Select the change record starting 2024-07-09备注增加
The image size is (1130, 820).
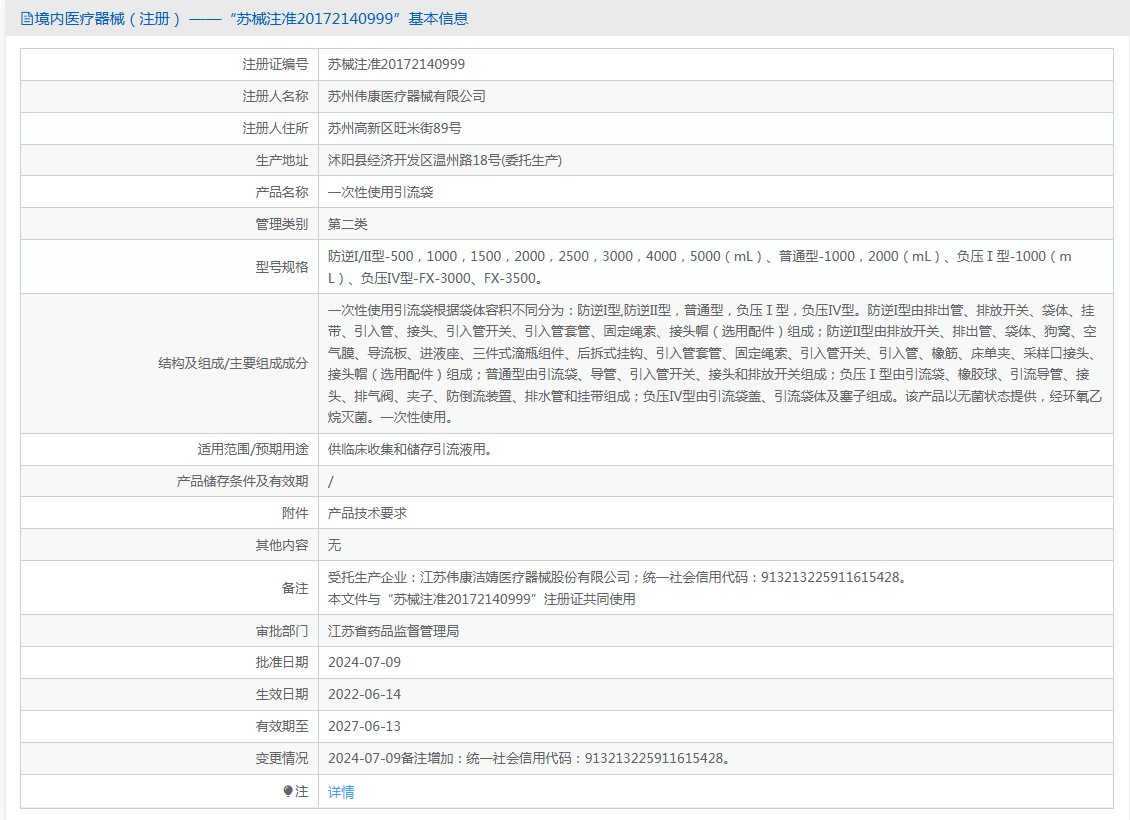(531, 758)
